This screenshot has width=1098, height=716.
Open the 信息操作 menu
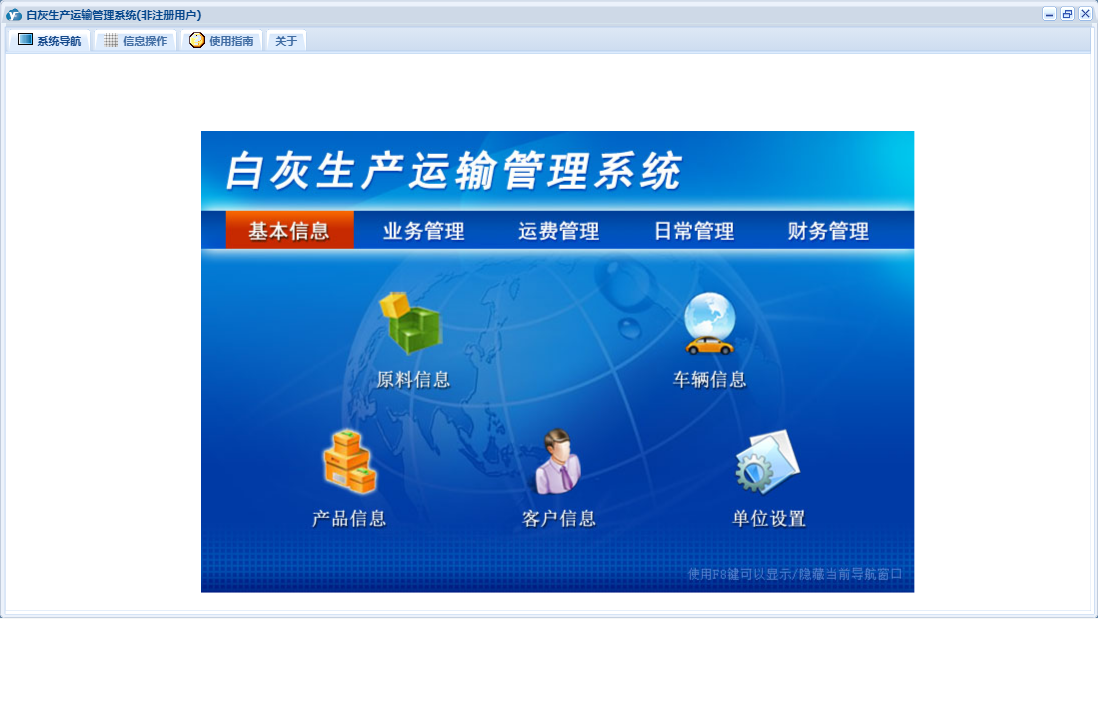136,41
